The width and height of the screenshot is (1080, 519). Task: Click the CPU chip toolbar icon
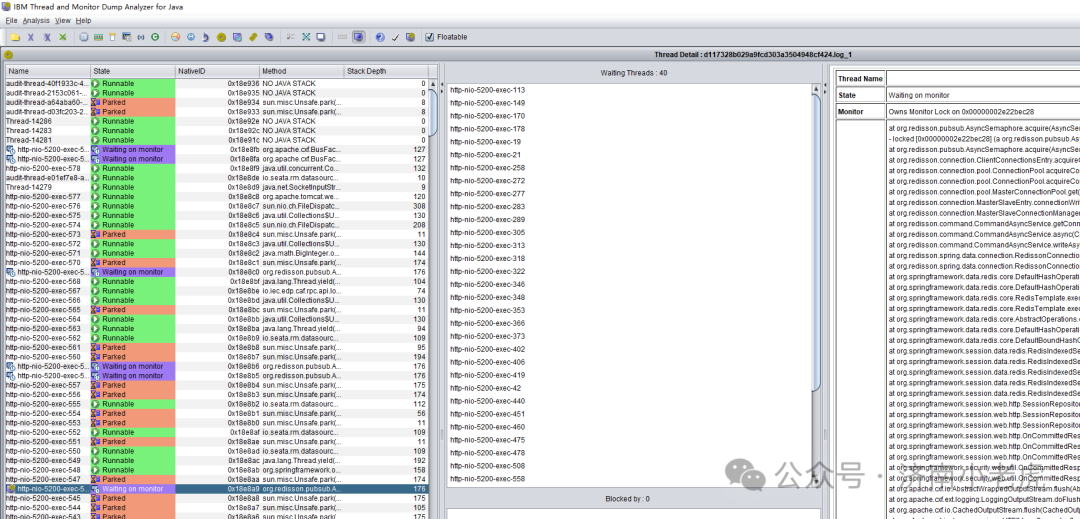click(x=83, y=37)
